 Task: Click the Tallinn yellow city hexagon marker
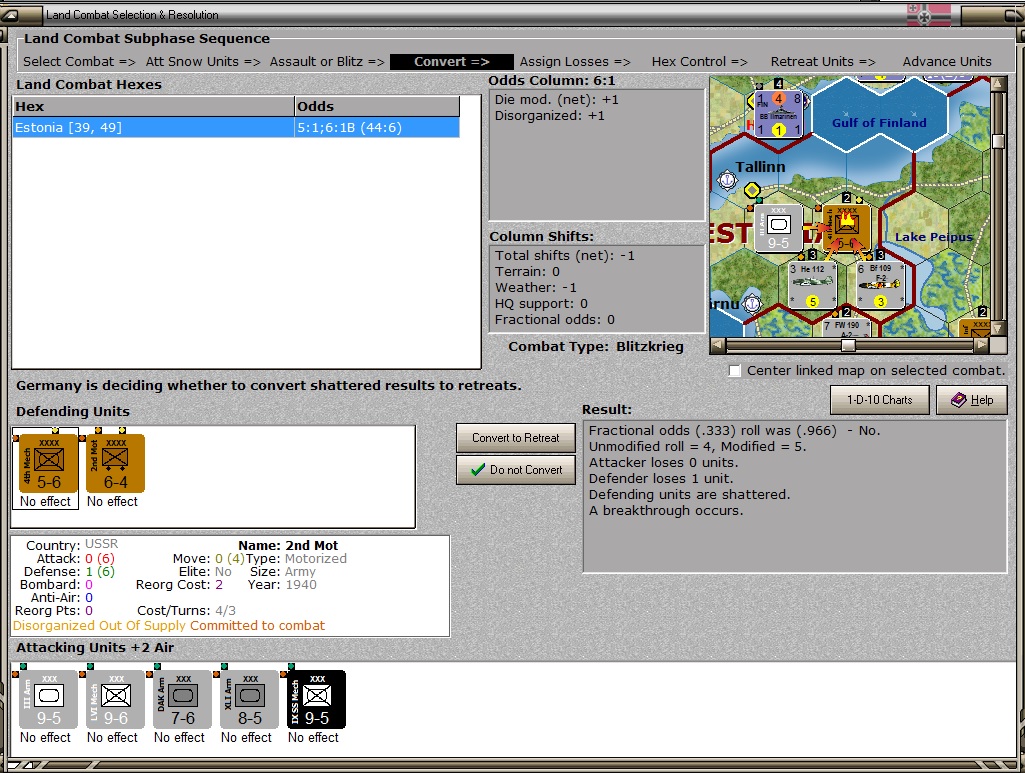click(x=752, y=190)
